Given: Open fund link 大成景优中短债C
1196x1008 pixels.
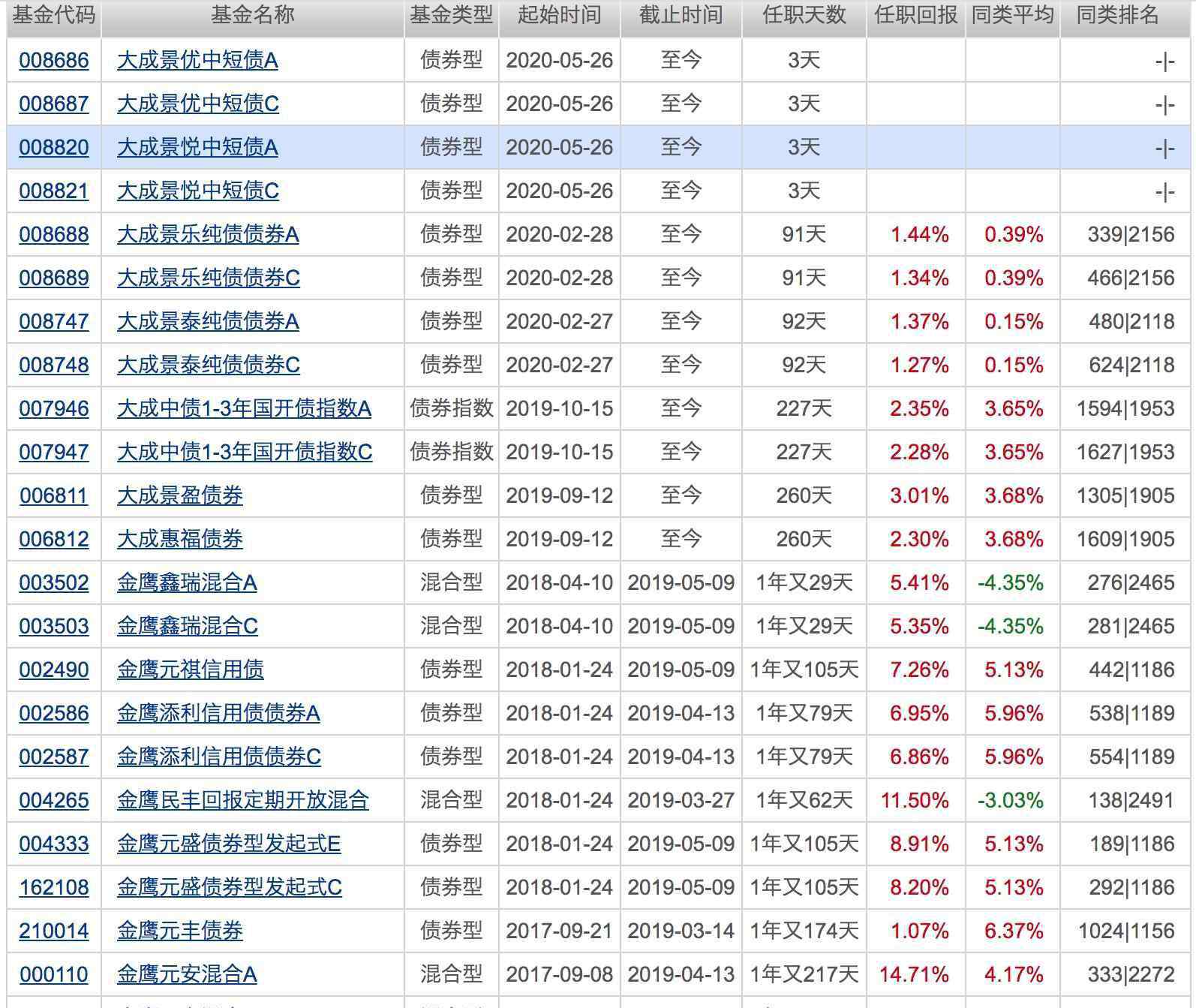Looking at the screenshot, I should 198,104.
